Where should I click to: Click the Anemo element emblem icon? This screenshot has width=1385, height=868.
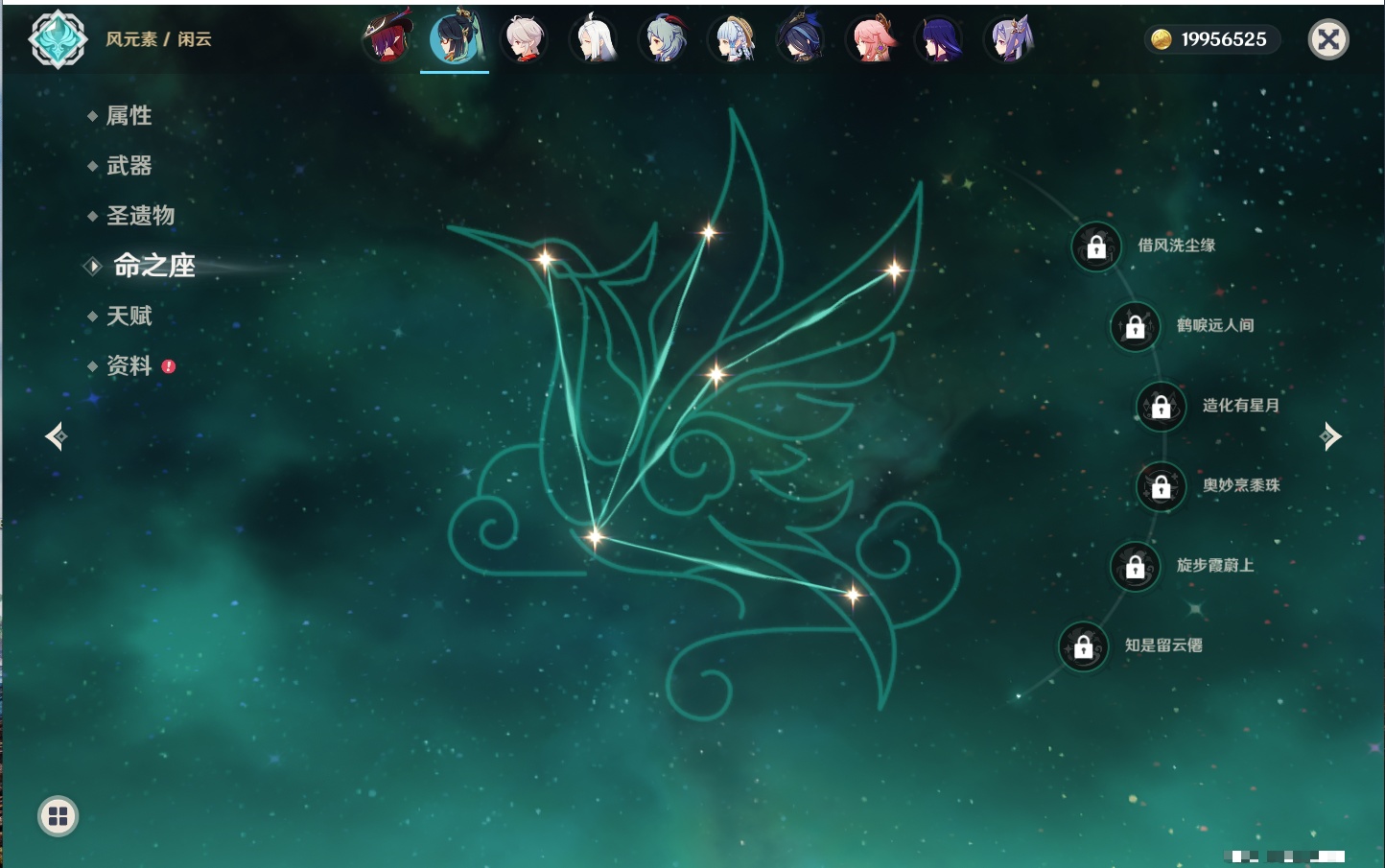click(x=58, y=39)
